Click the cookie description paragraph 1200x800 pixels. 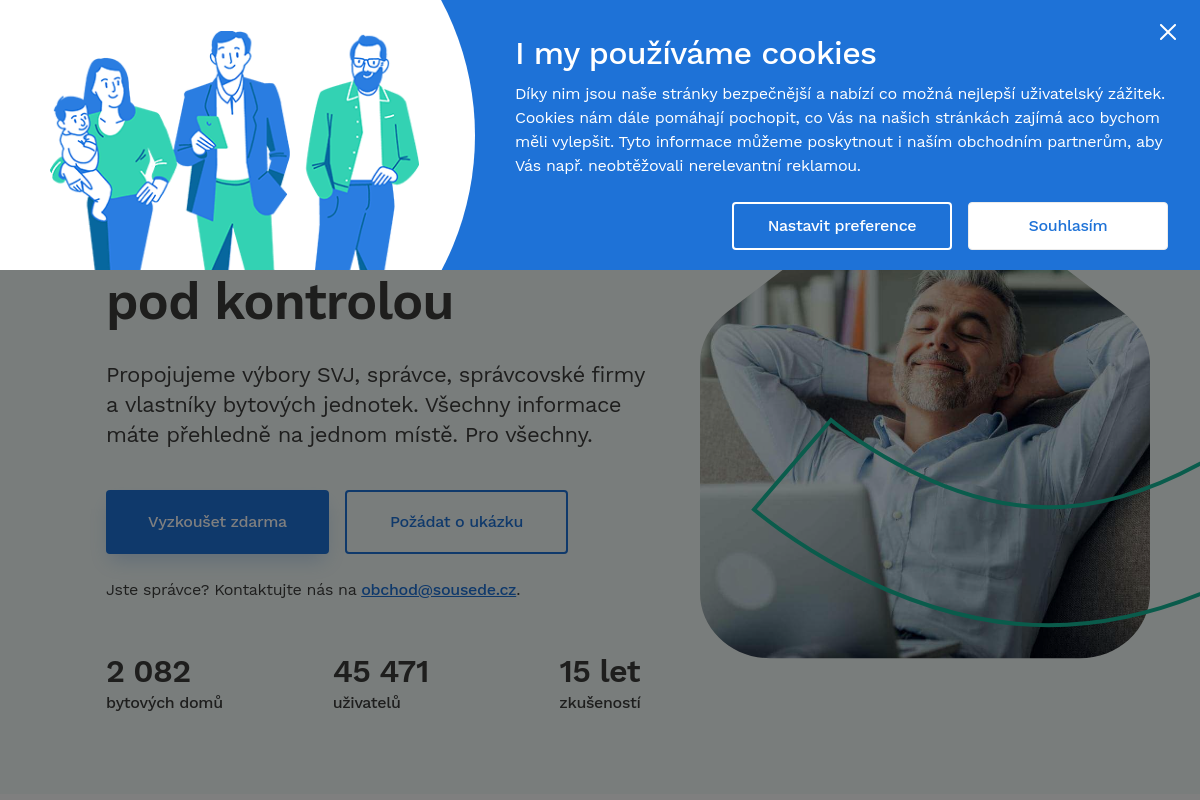[x=840, y=130]
